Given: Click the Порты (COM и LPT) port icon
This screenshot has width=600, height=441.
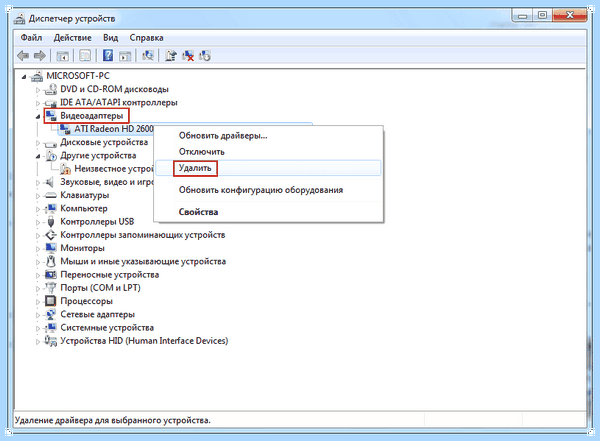Looking at the screenshot, I should [51, 288].
